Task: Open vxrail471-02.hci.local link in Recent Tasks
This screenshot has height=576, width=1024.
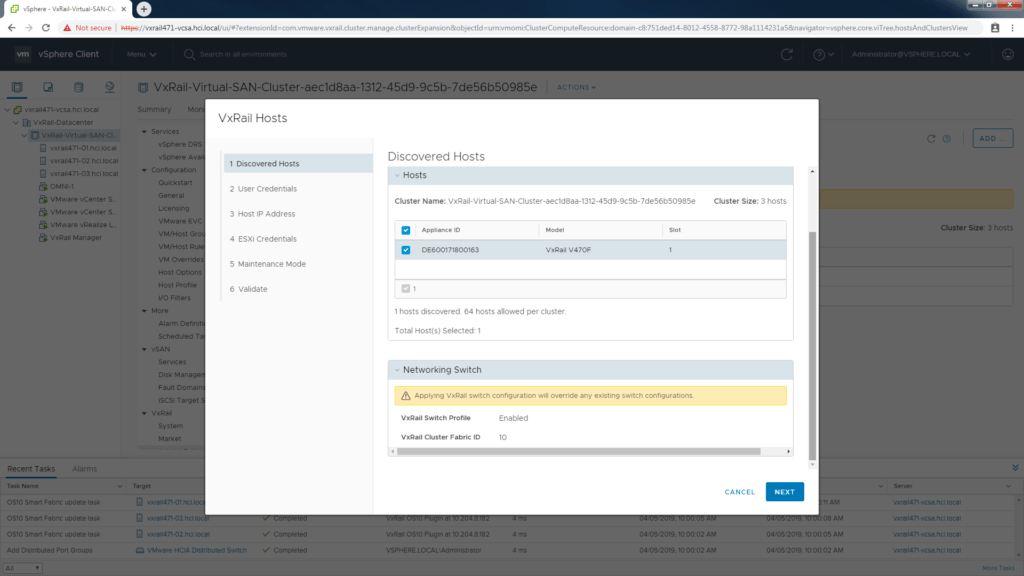Action: click(x=178, y=534)
